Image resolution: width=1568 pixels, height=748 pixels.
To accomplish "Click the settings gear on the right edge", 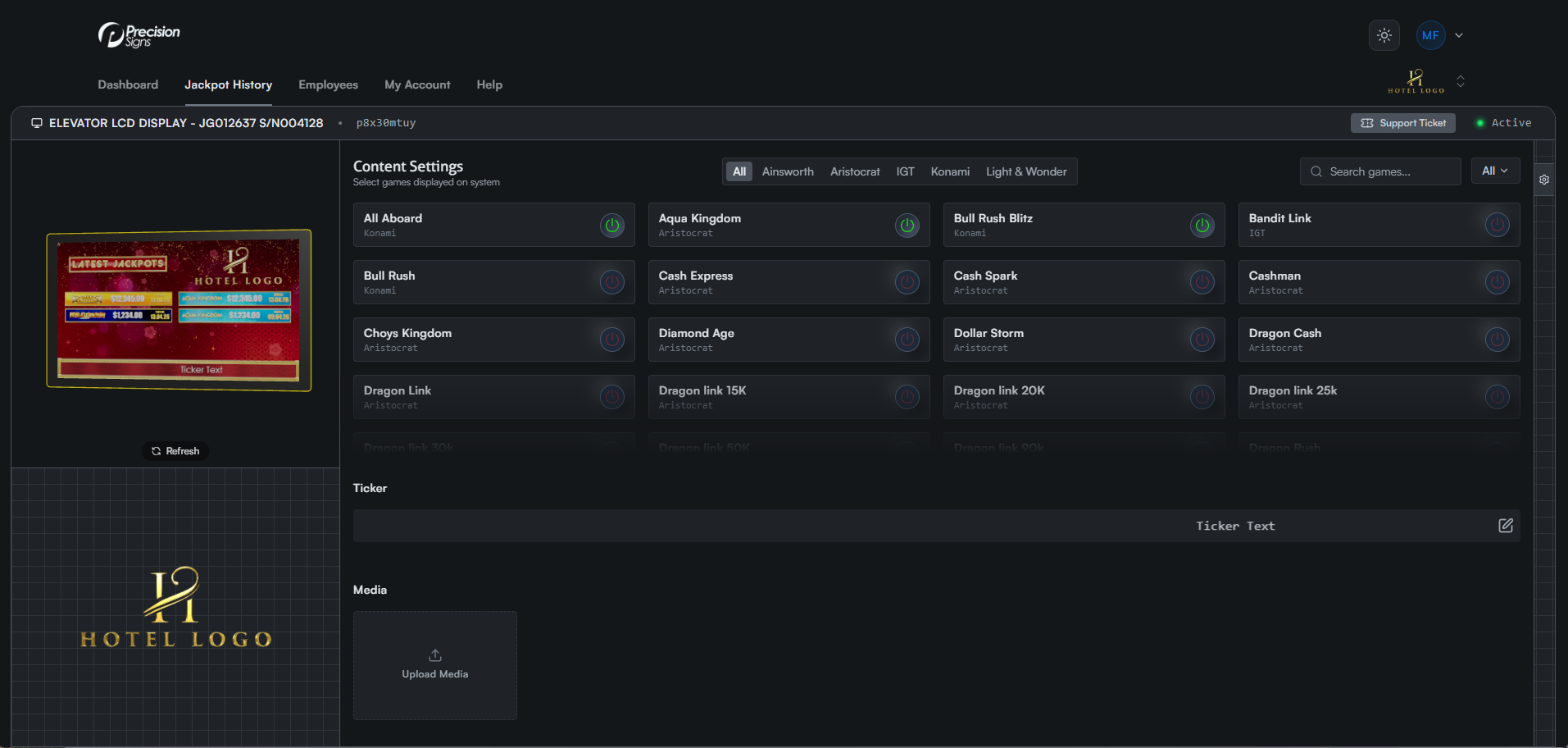I will [1544, 179].
